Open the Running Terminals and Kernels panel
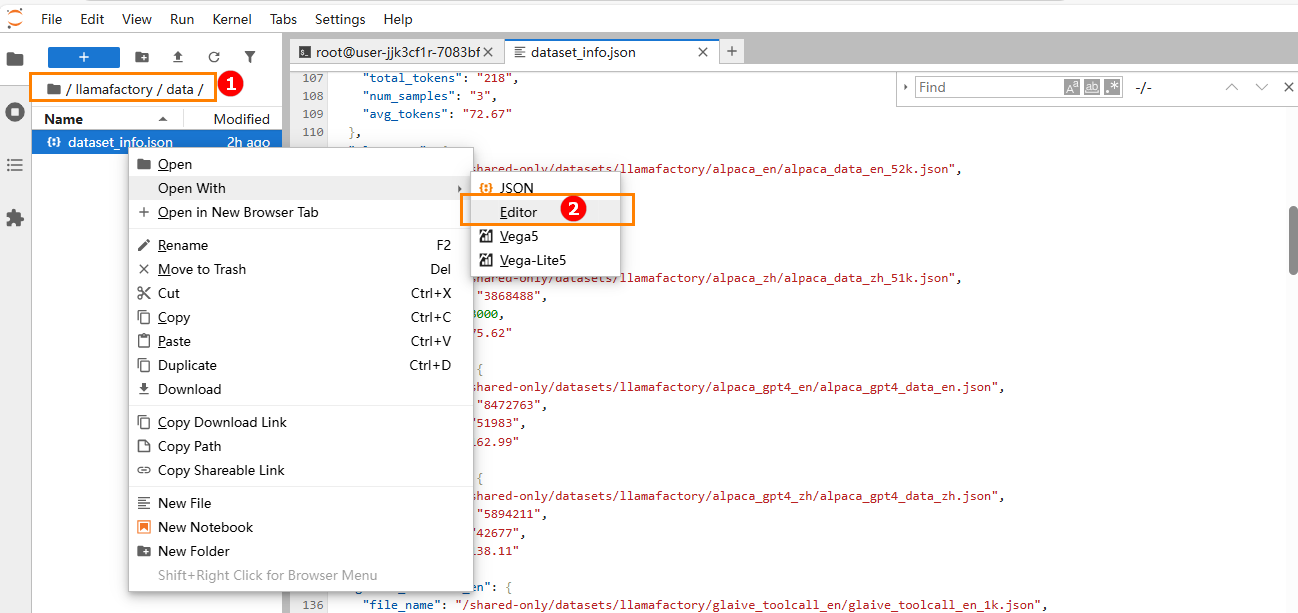1298x613 pixels. (15, 112)
